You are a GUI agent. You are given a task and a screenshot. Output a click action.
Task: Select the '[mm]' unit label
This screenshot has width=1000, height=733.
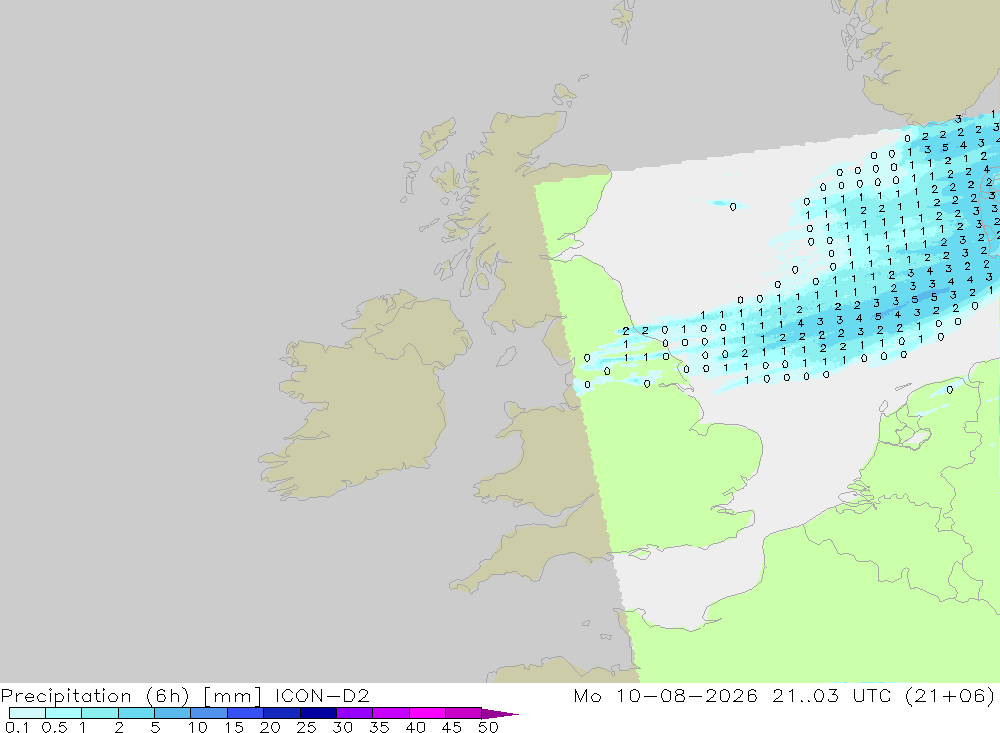point(232,696)
